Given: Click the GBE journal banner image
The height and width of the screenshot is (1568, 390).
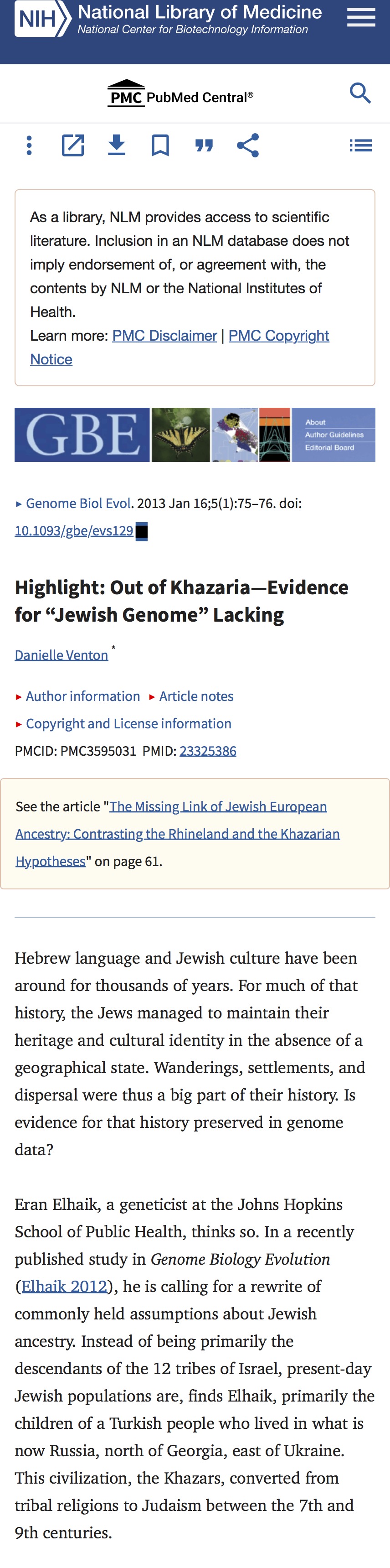Looking at the screenshot, I should [195, 435].
